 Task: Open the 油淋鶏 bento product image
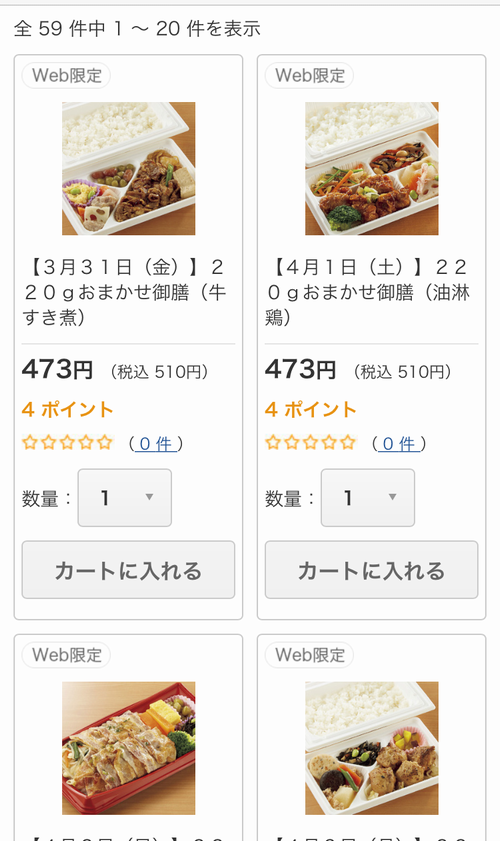[371, 168]
